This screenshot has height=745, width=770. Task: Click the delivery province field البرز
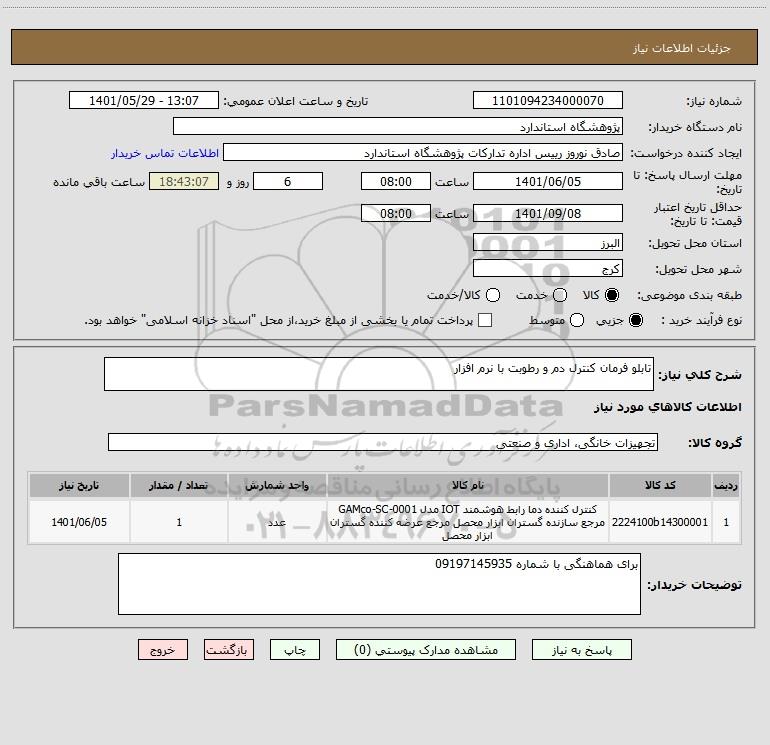pos(548,243)
